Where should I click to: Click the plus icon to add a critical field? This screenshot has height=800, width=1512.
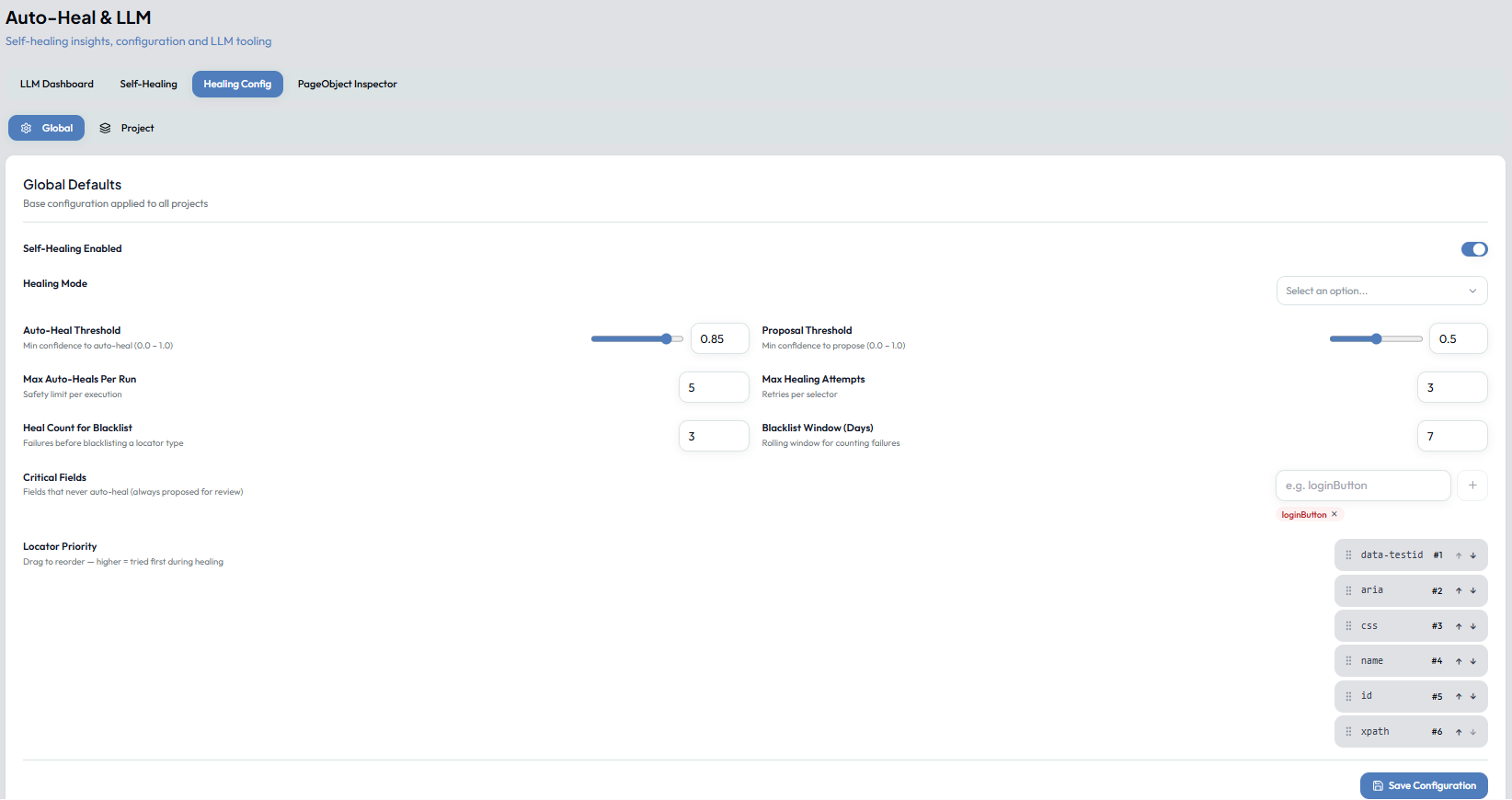pyautogui.click(x=1472, y=486)
